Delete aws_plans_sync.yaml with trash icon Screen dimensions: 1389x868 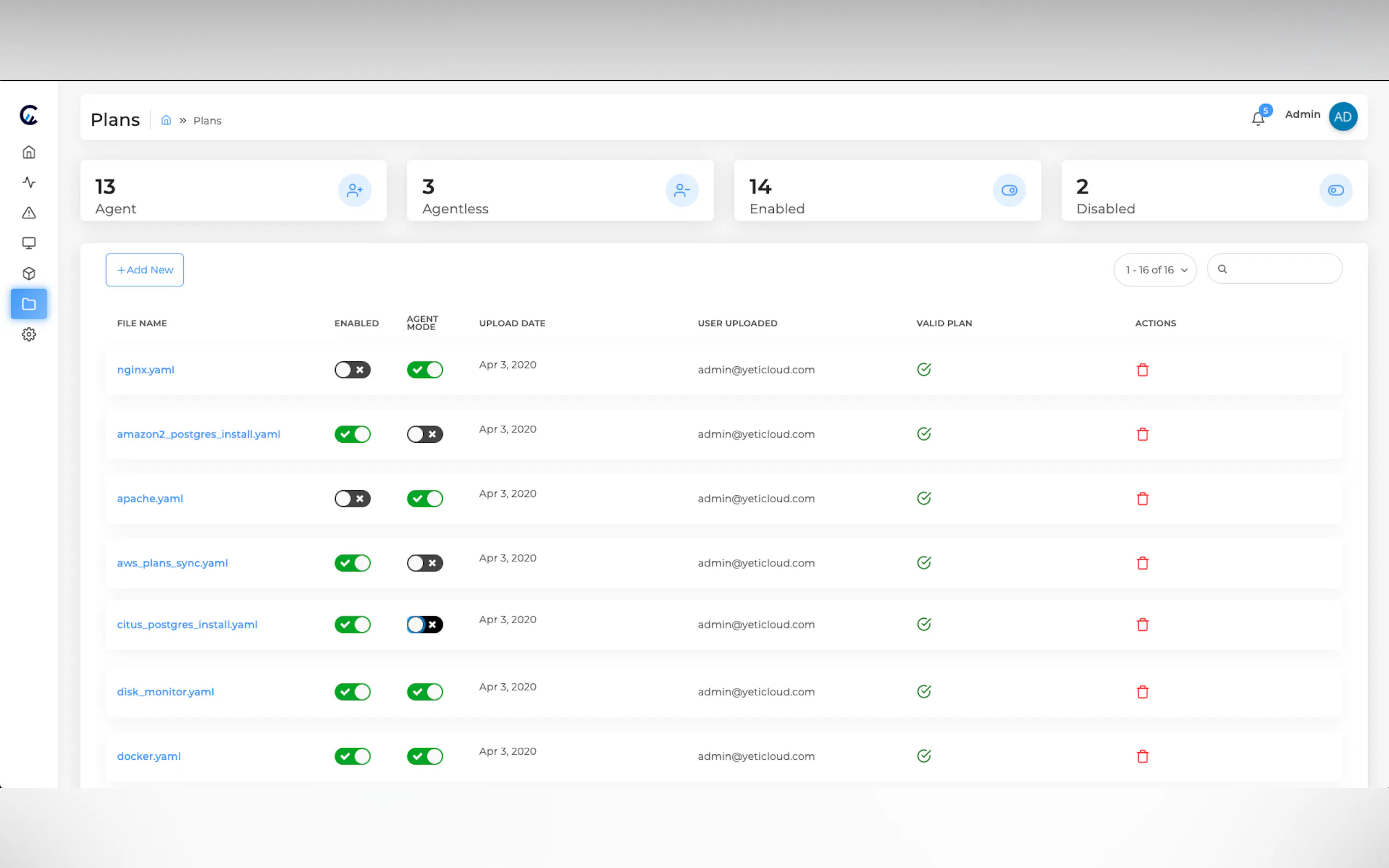(x=1143, y=562)
